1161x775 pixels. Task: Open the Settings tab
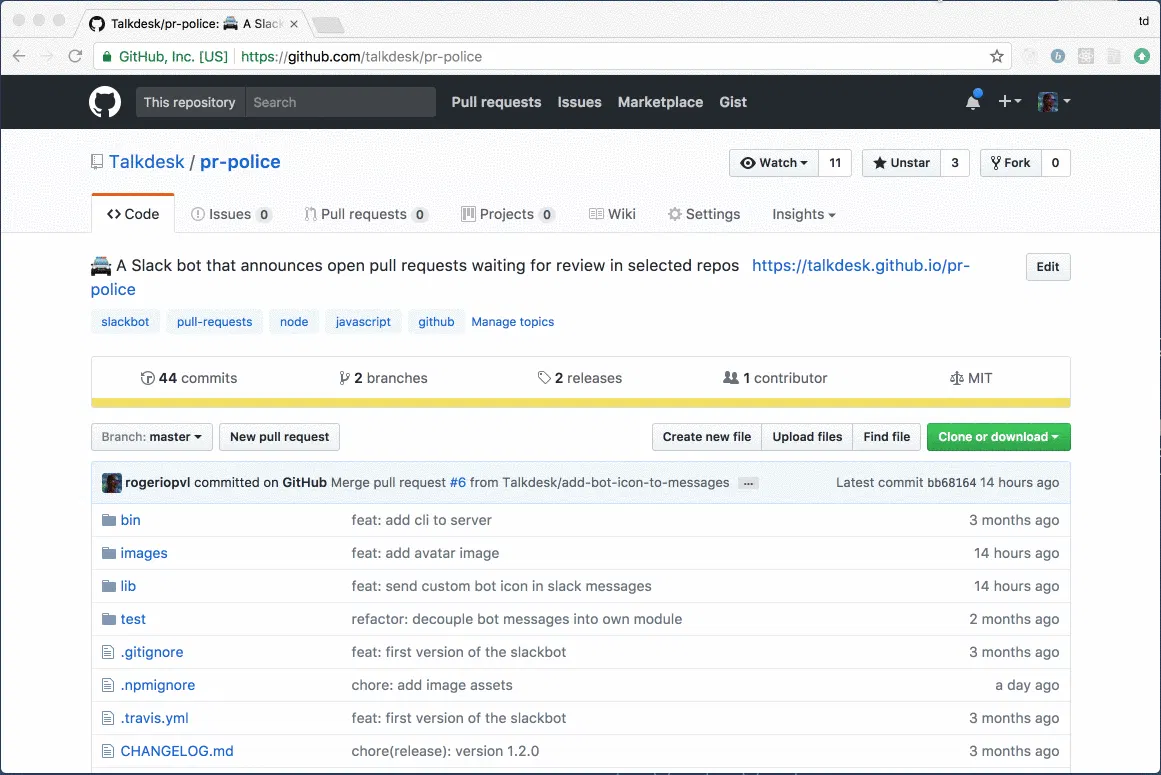704,214
